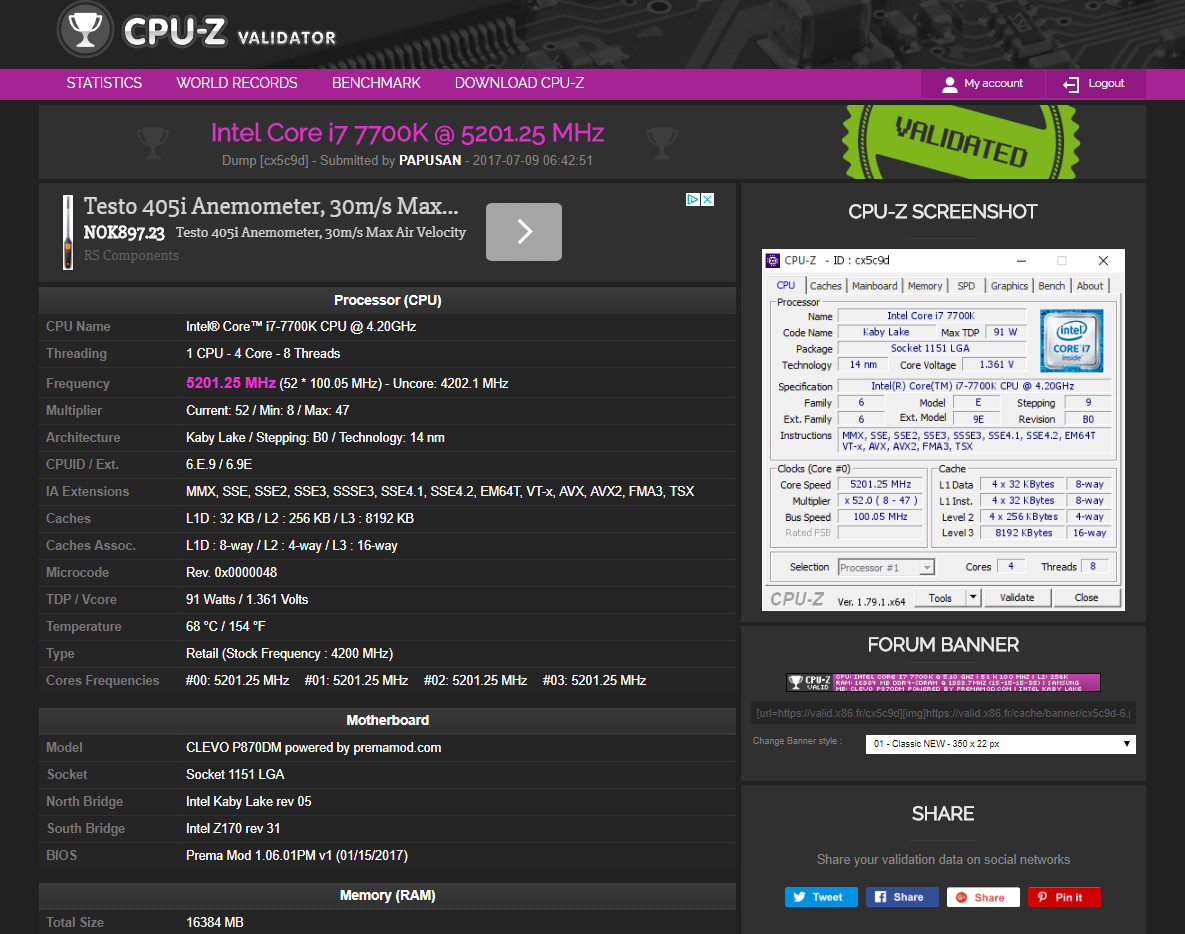1185x934 pixels.
Task: Expand the Tools dropdown arrow
Action: (973, 598)
